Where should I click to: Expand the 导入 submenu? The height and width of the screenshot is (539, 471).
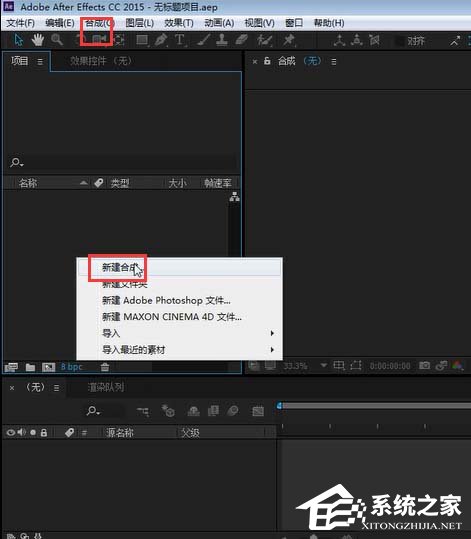pyautogui.click(x=179, y=333)
